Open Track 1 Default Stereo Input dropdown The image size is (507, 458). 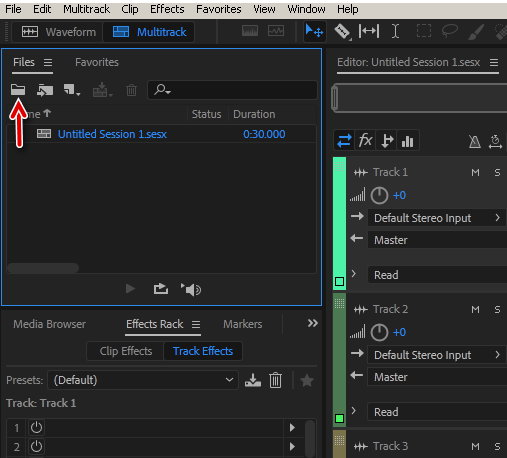point(437,218)
